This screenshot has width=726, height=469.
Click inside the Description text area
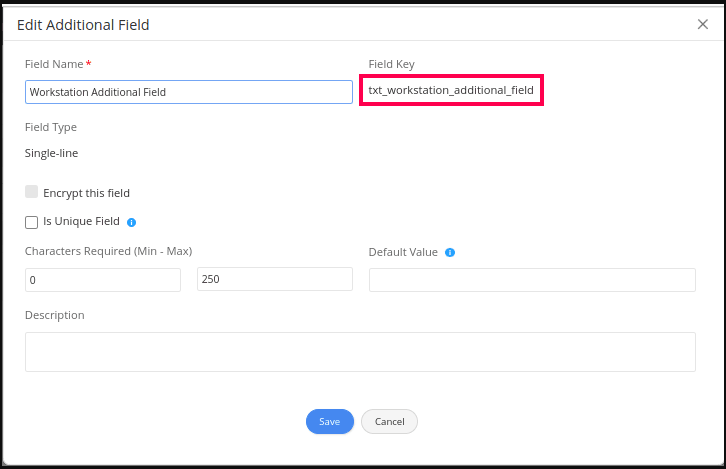click(360, 352)
